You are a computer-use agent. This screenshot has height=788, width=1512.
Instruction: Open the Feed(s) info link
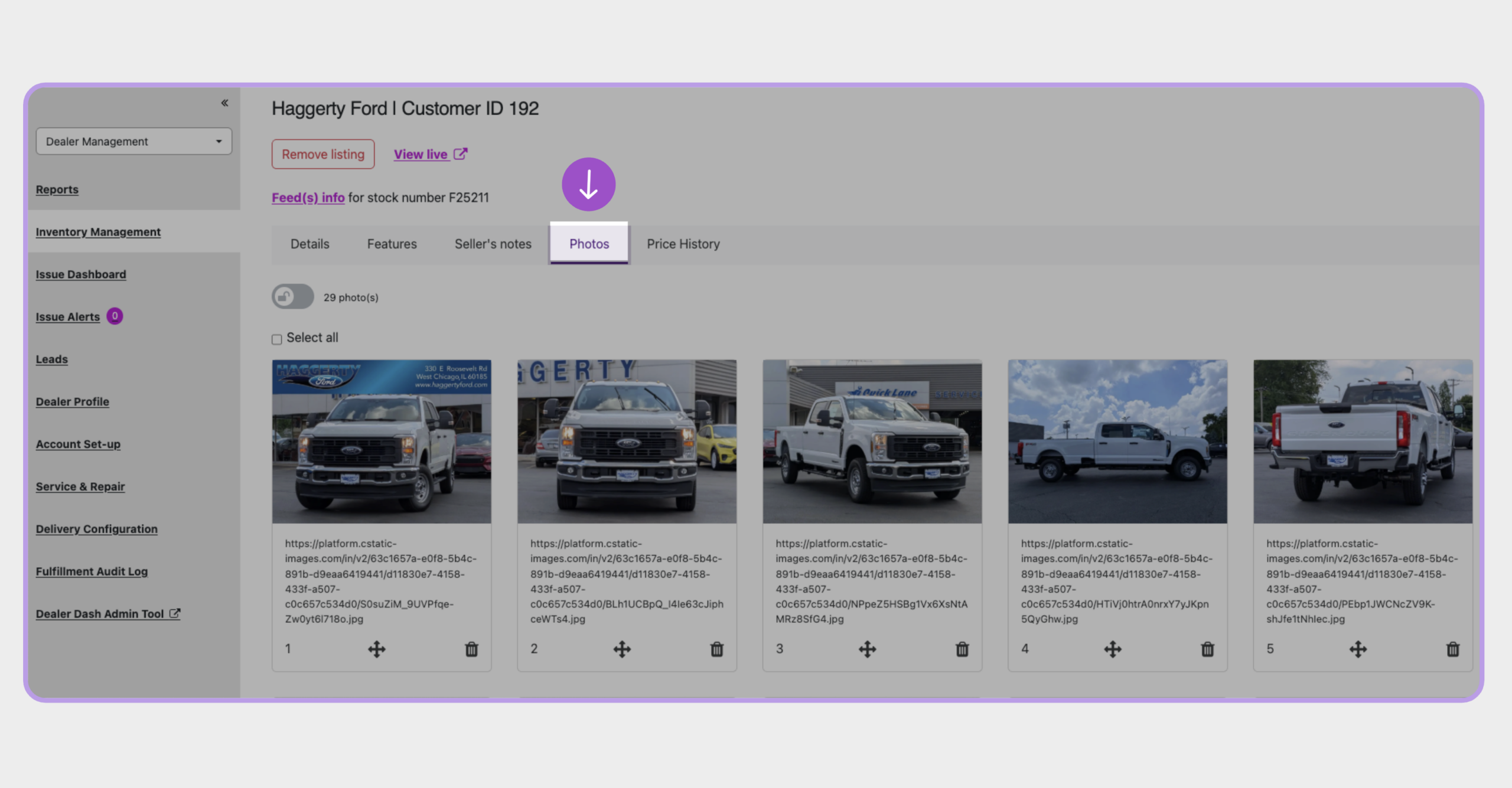point(308,198)
